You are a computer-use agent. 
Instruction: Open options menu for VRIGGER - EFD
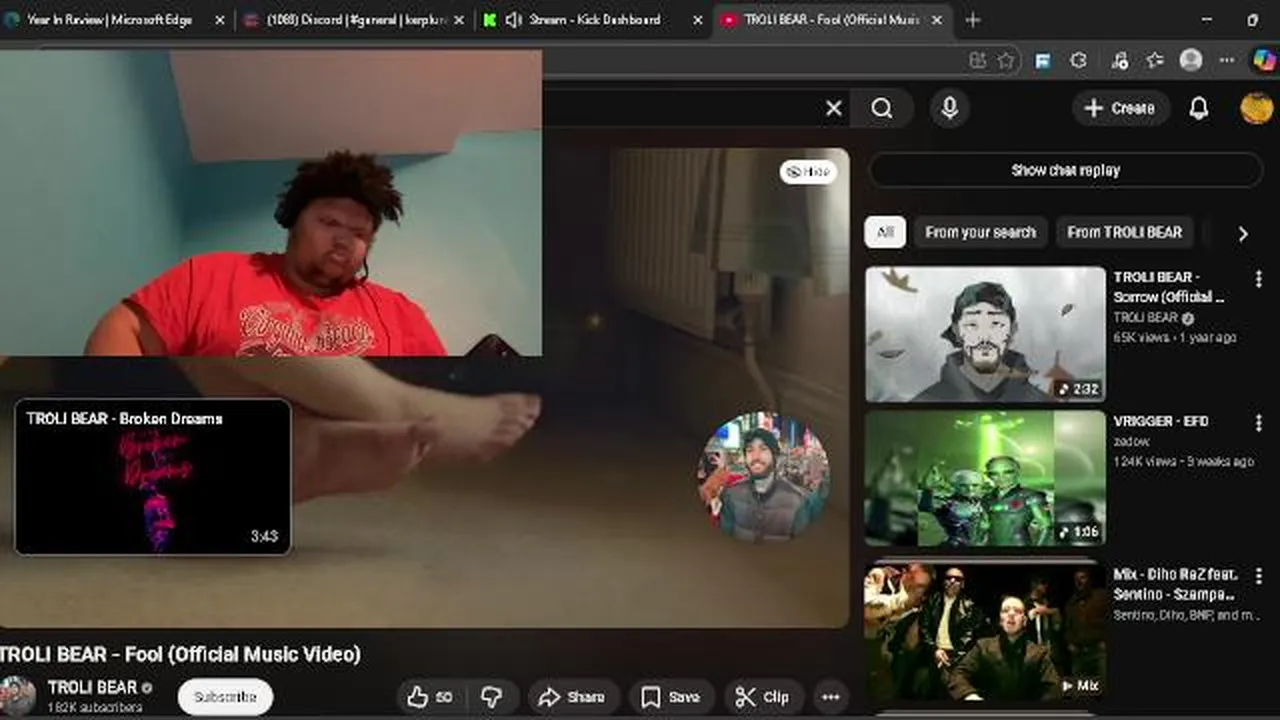[1258, 423]
